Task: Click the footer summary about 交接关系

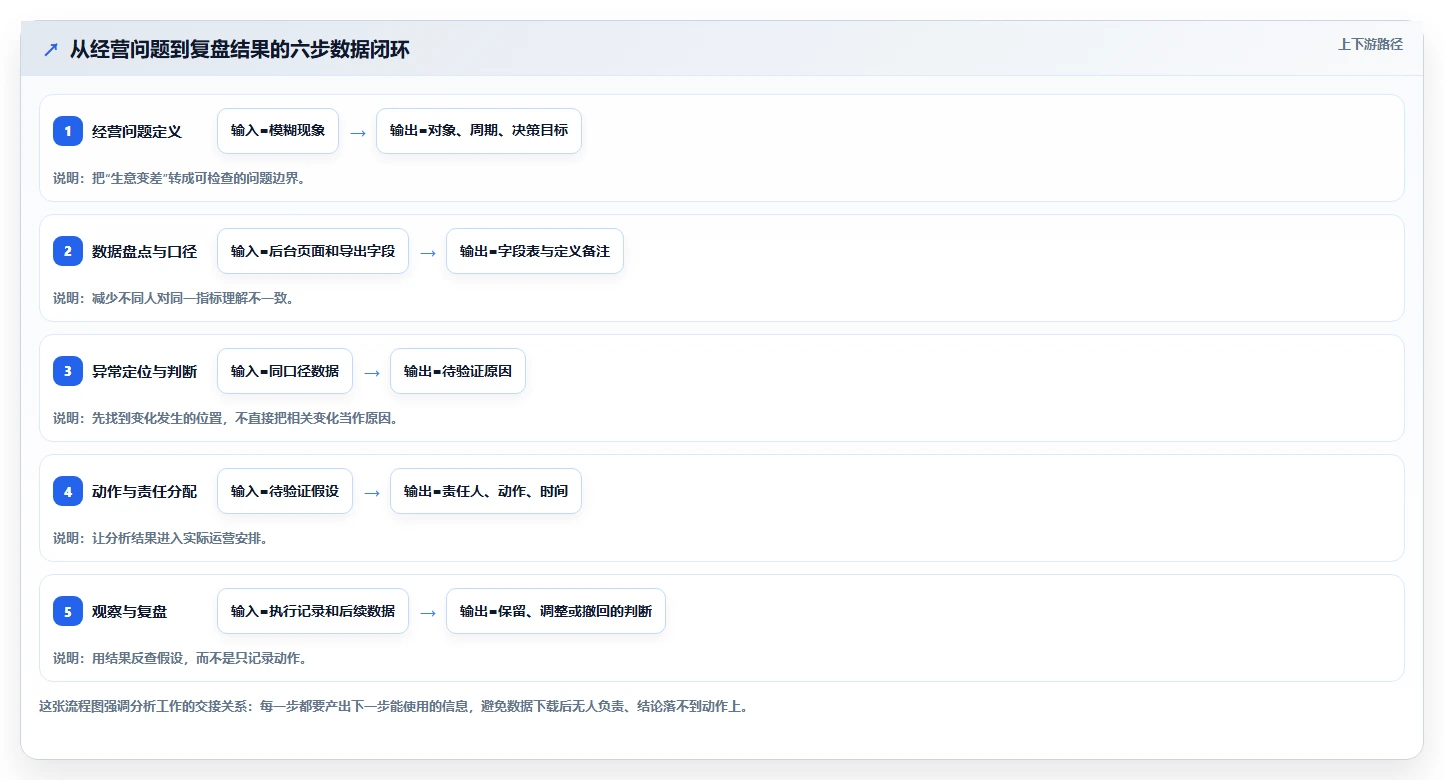Action: click(394, 706)
